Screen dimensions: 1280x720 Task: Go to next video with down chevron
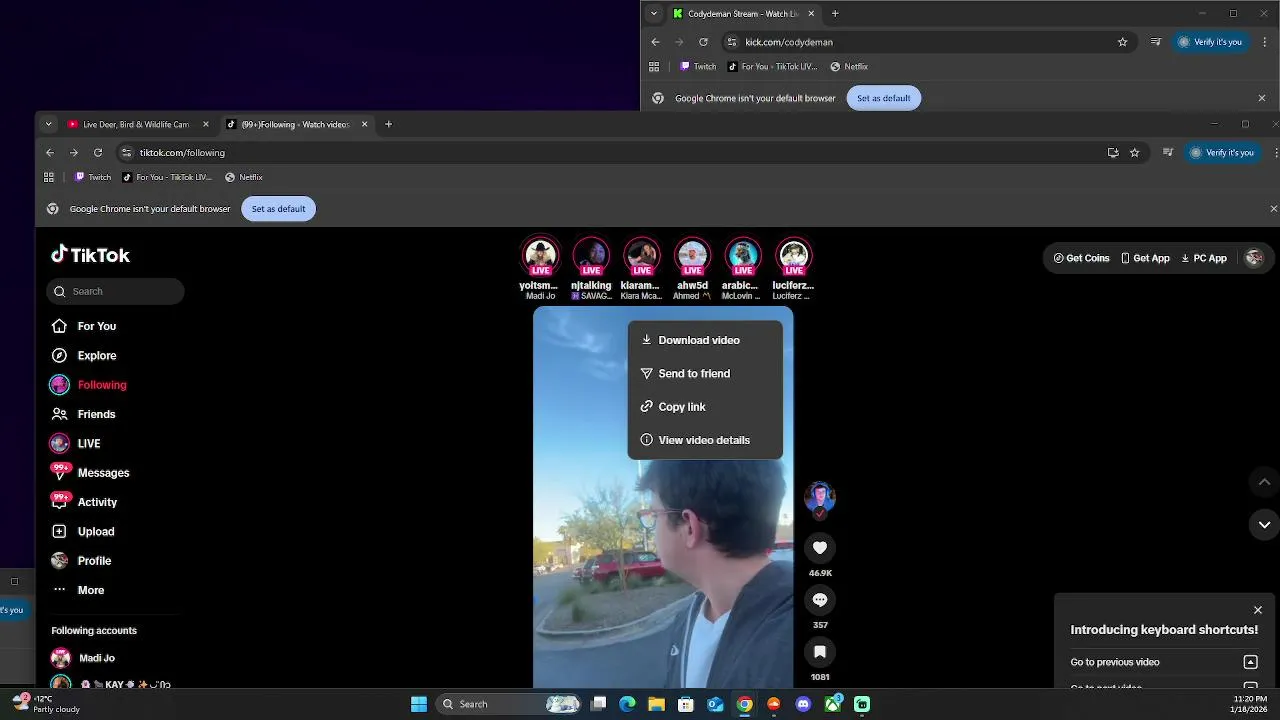coord(1264,524)
